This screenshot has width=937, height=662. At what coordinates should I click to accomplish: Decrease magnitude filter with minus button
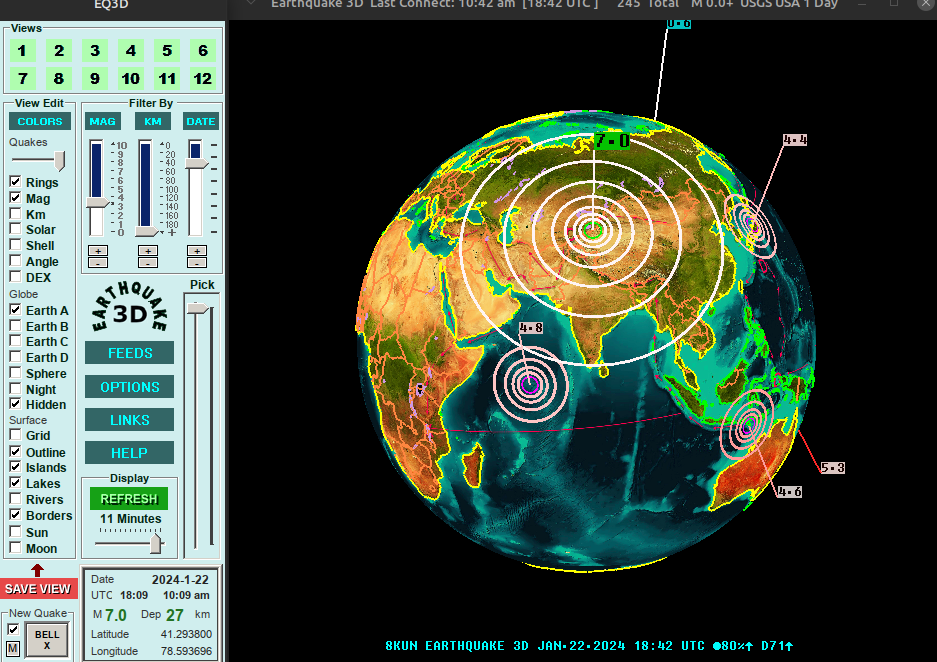pos(98,262)
